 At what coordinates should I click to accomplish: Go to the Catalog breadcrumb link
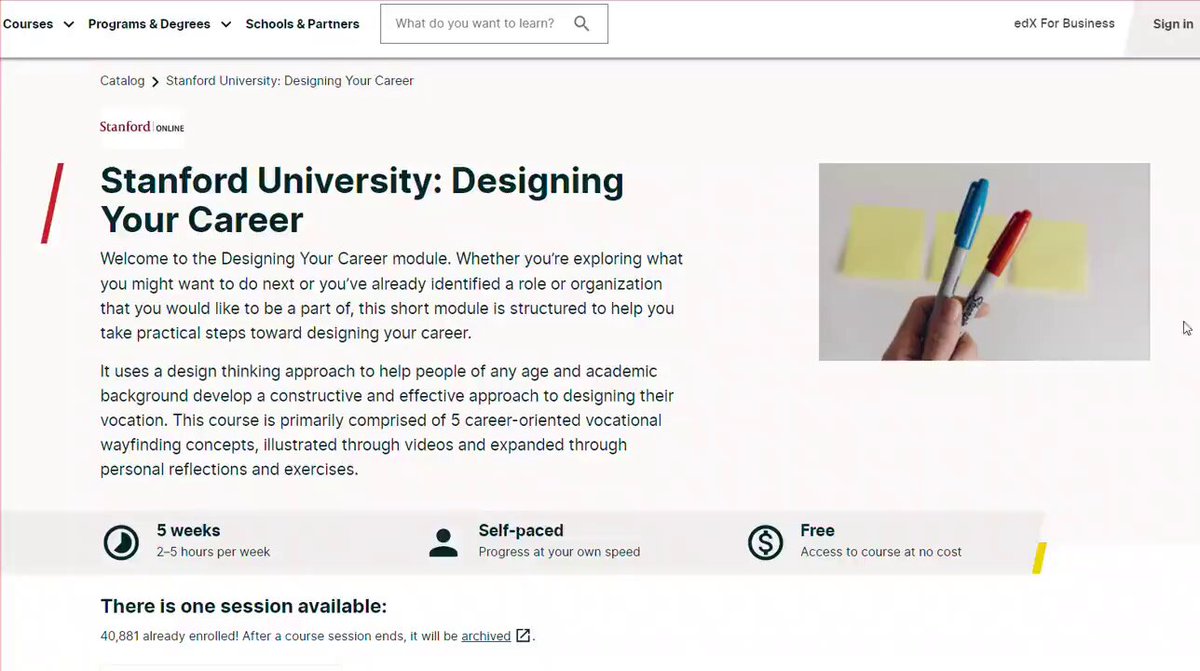click(x=122, y=81)
